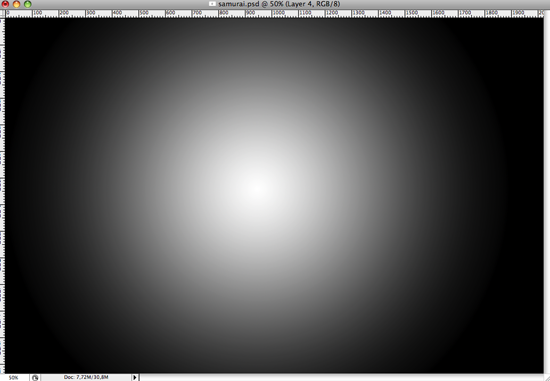Screen dimensions: 550x381
Task: Minimize the samurai.psd window
Action: click(16, 4)
